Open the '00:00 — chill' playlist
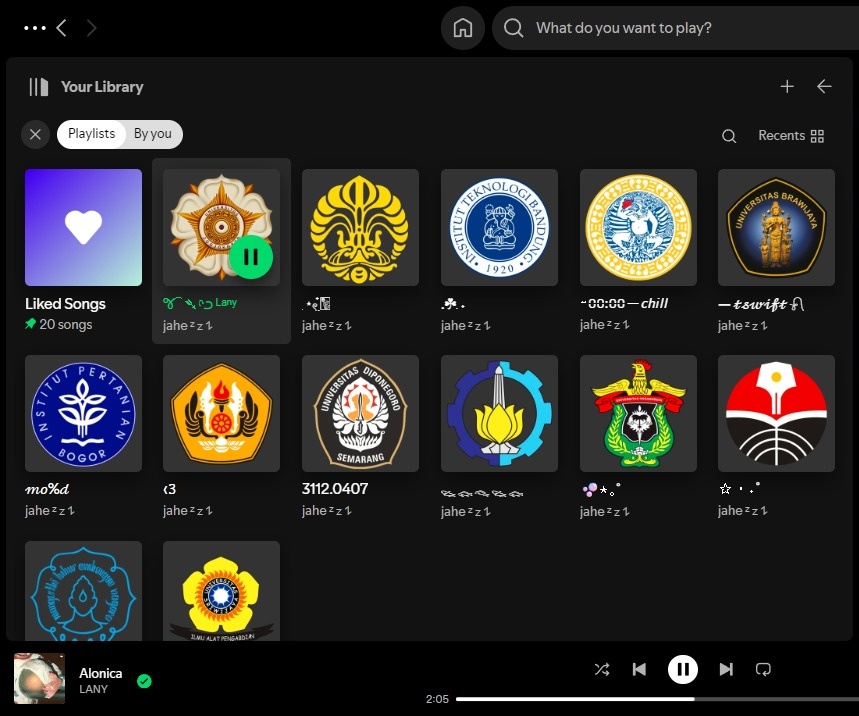The height and width of the screenshot is (716, 859). coord(638,227)
